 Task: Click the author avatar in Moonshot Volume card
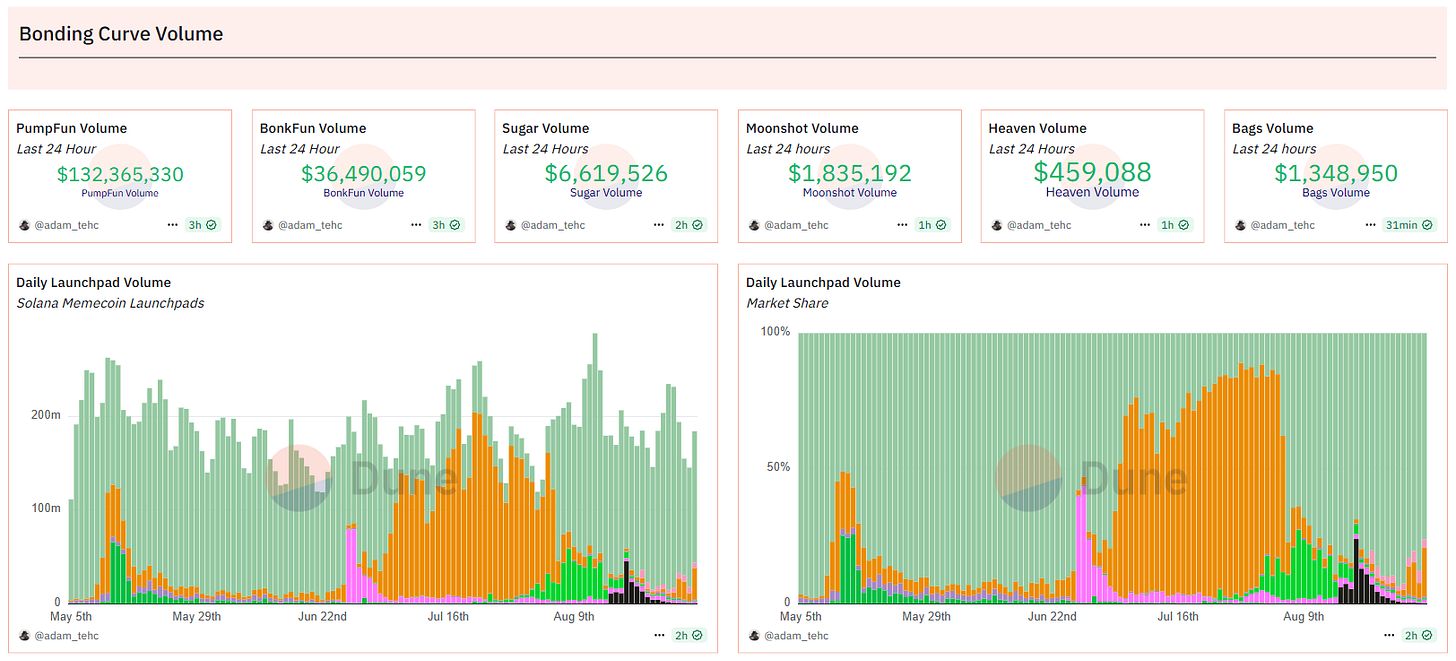tap(754, 225)
